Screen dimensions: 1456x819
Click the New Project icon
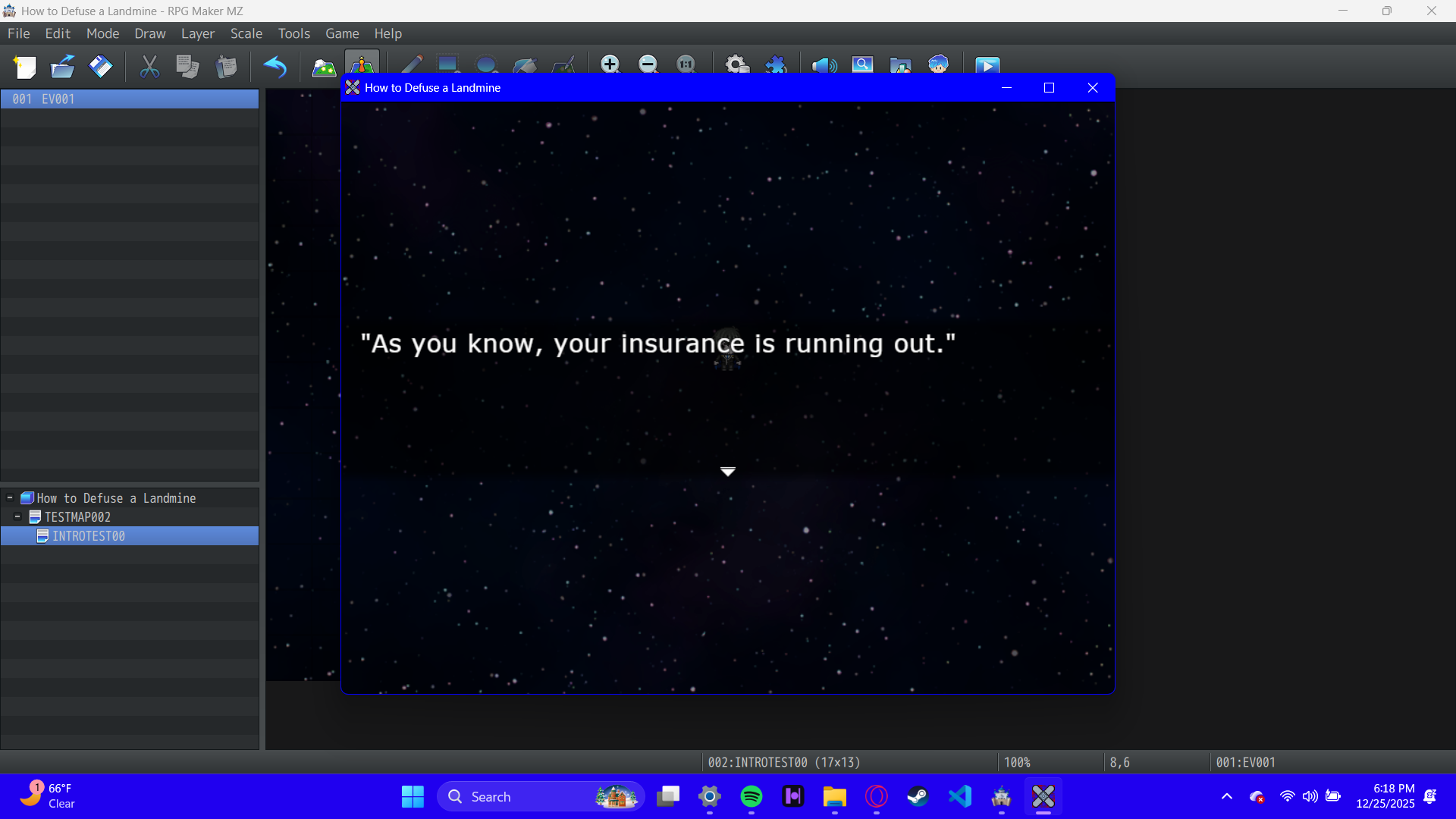[25, 67]
